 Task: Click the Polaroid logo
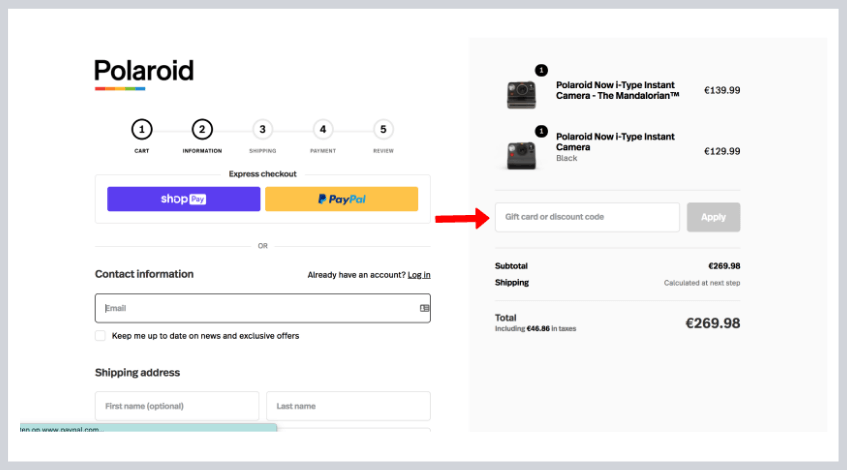(144, 72)
